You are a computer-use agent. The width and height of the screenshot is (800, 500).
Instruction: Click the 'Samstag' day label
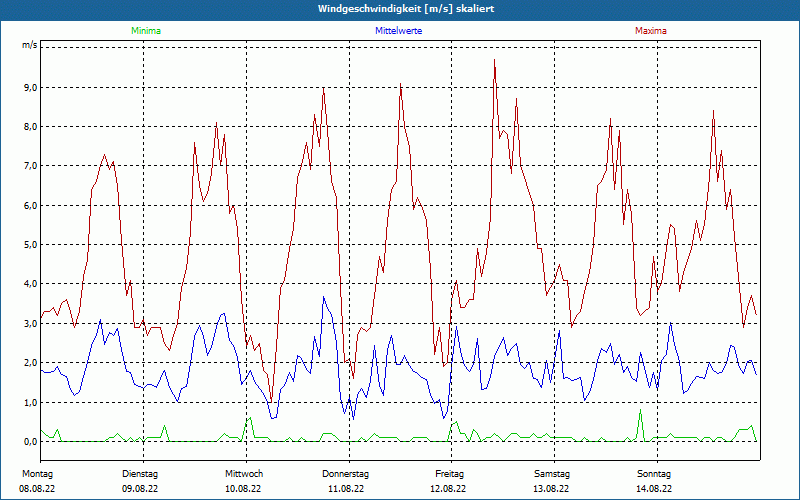point(552,474)
